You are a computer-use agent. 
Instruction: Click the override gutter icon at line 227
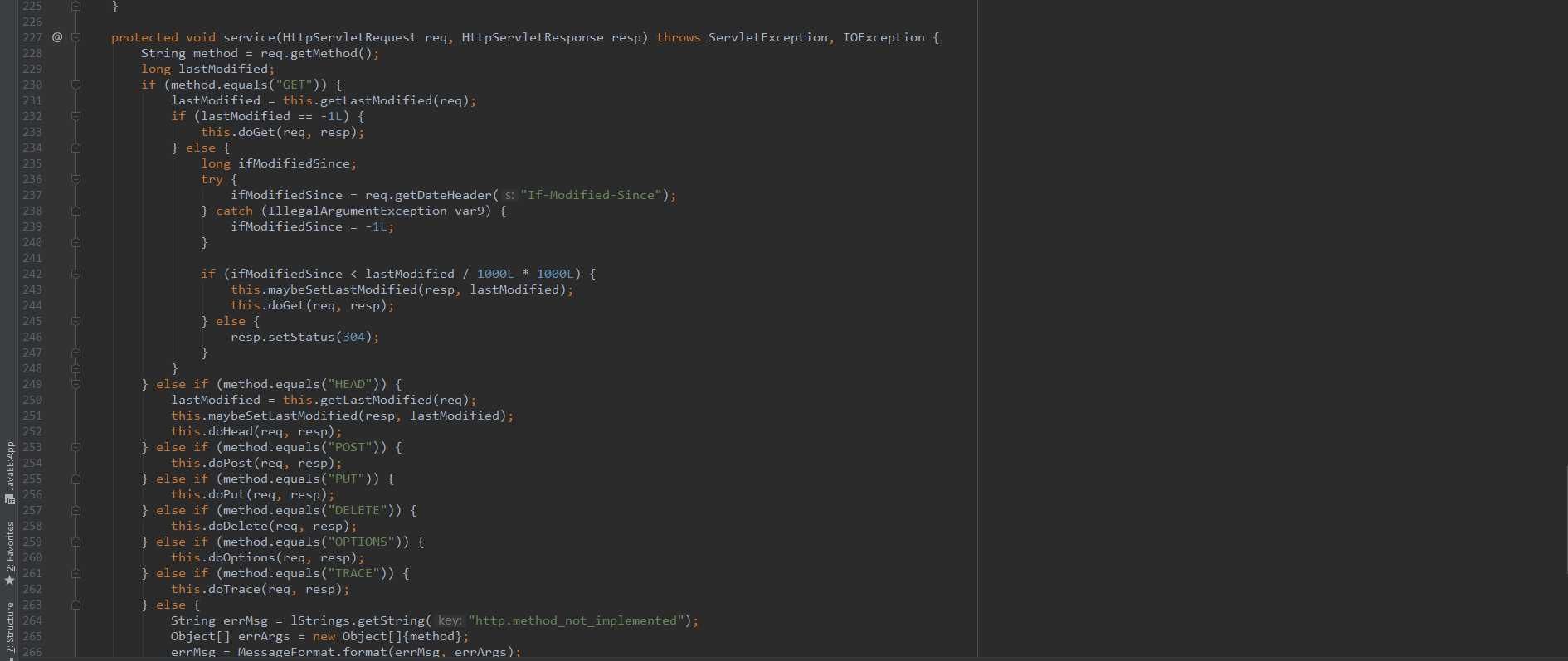57,37
